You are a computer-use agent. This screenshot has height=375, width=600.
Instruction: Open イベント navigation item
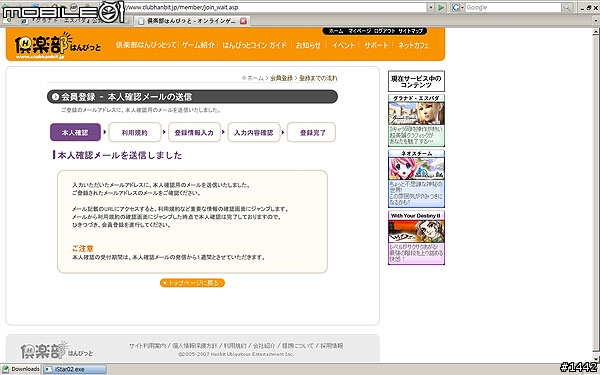click(343, 45)
